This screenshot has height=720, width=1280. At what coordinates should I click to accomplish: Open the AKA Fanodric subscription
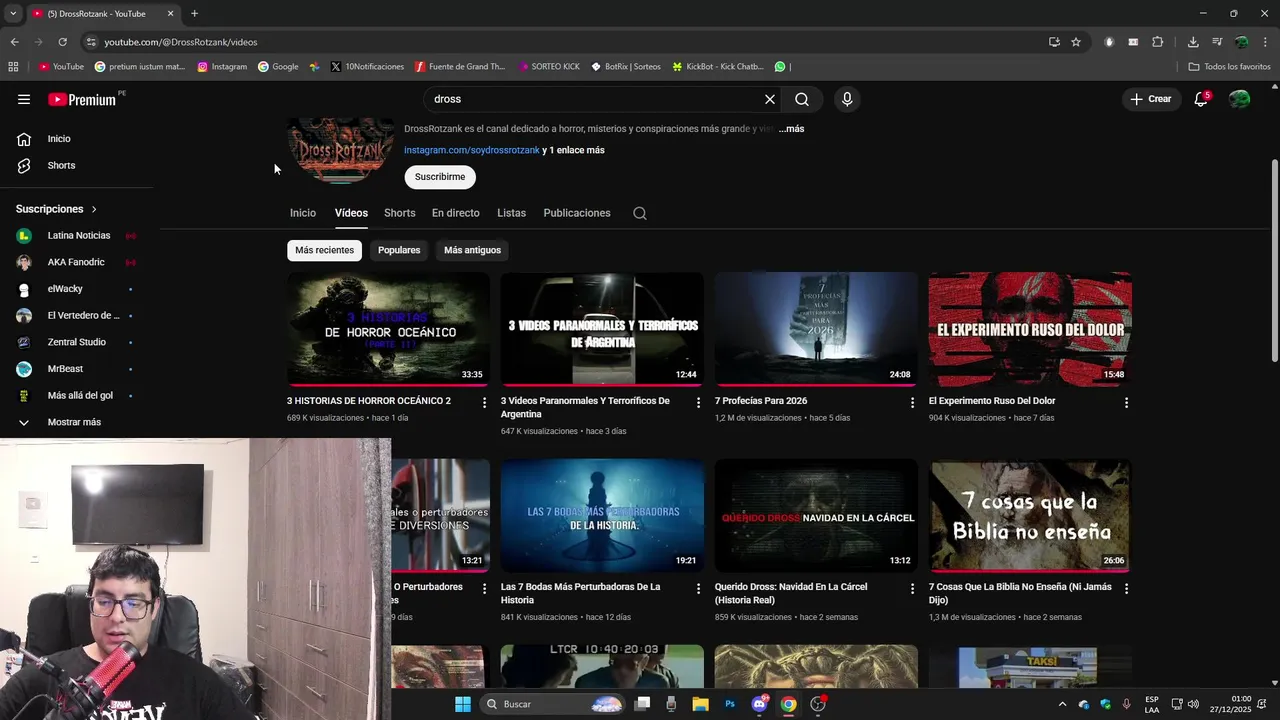(76, 262)
